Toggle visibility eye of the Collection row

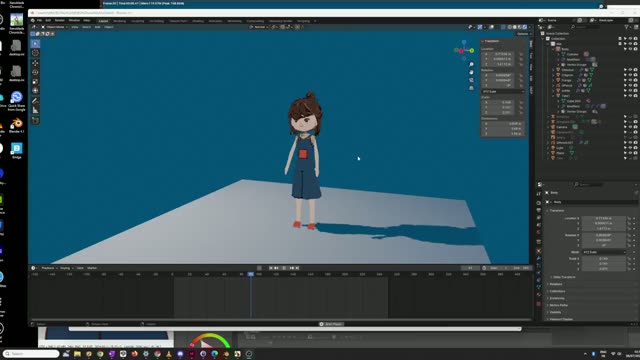click(631, 39)
